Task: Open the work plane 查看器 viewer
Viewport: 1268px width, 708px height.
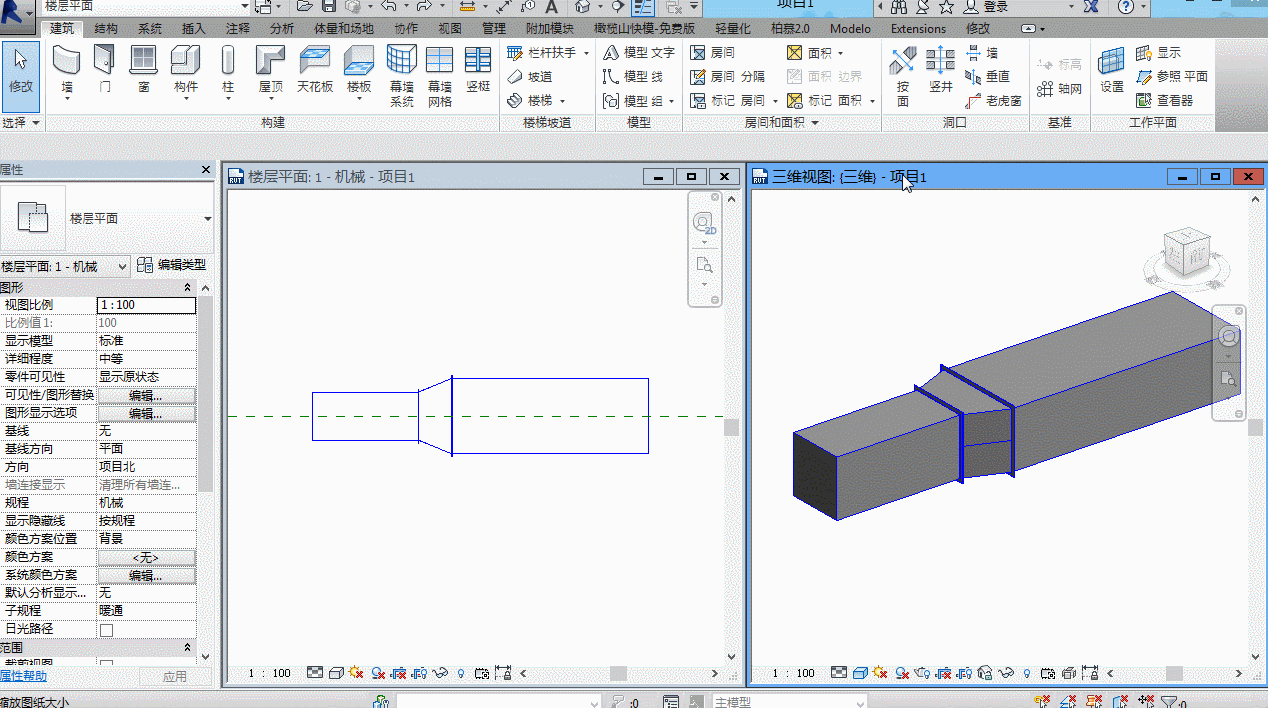Action: tap(1165, 100)
